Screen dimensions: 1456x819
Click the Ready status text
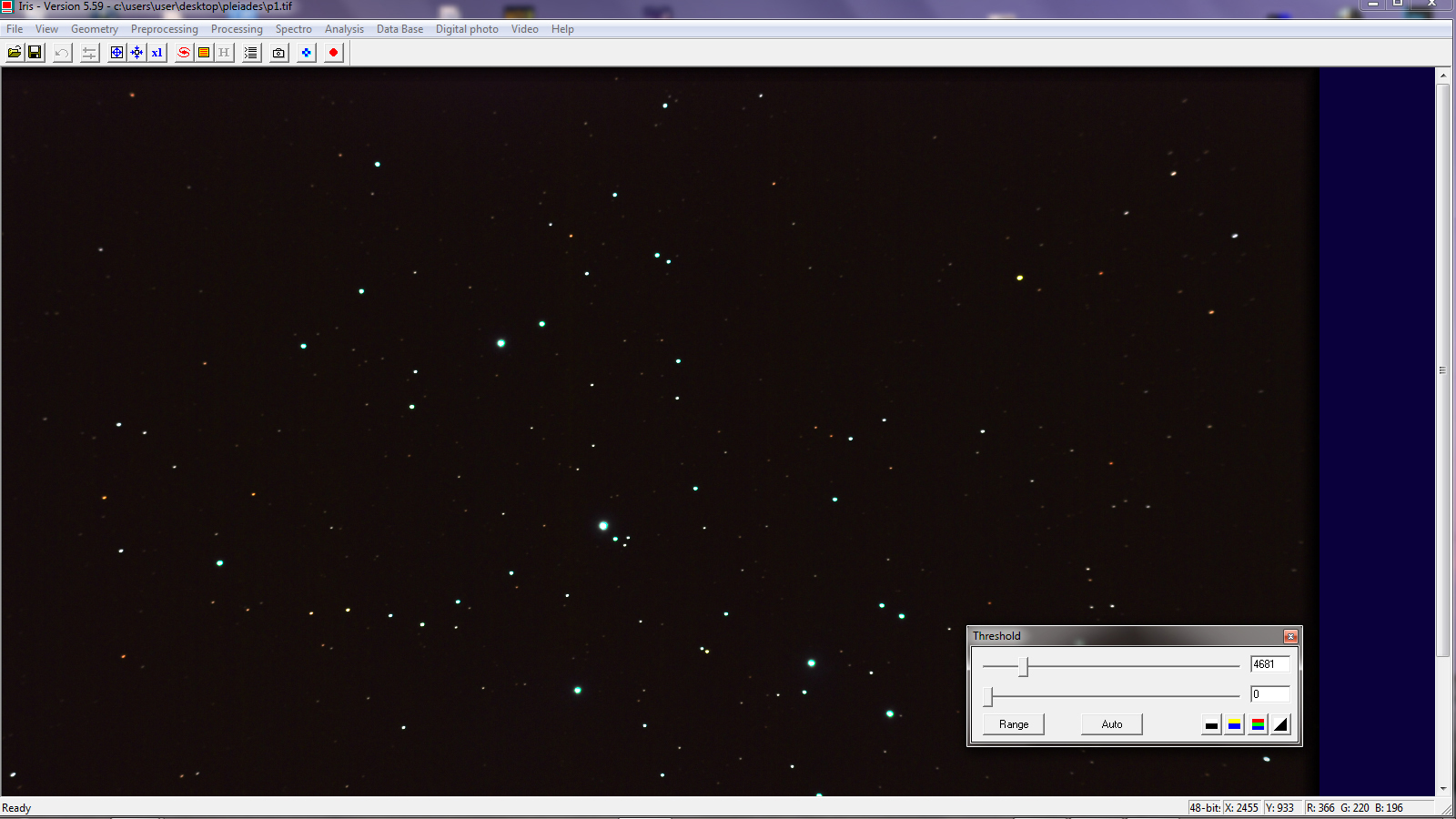16,808
